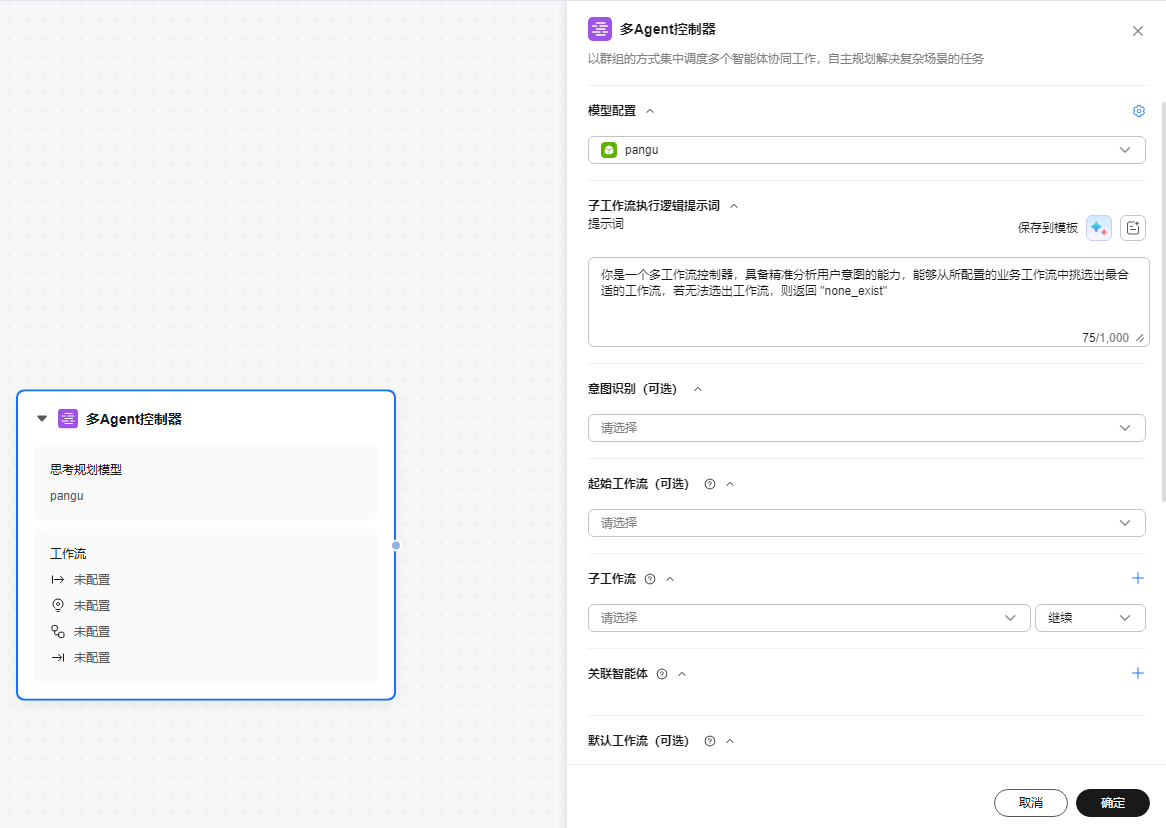Click the 确定 confirm button
1166x828 pixels.
[1112, 803]
